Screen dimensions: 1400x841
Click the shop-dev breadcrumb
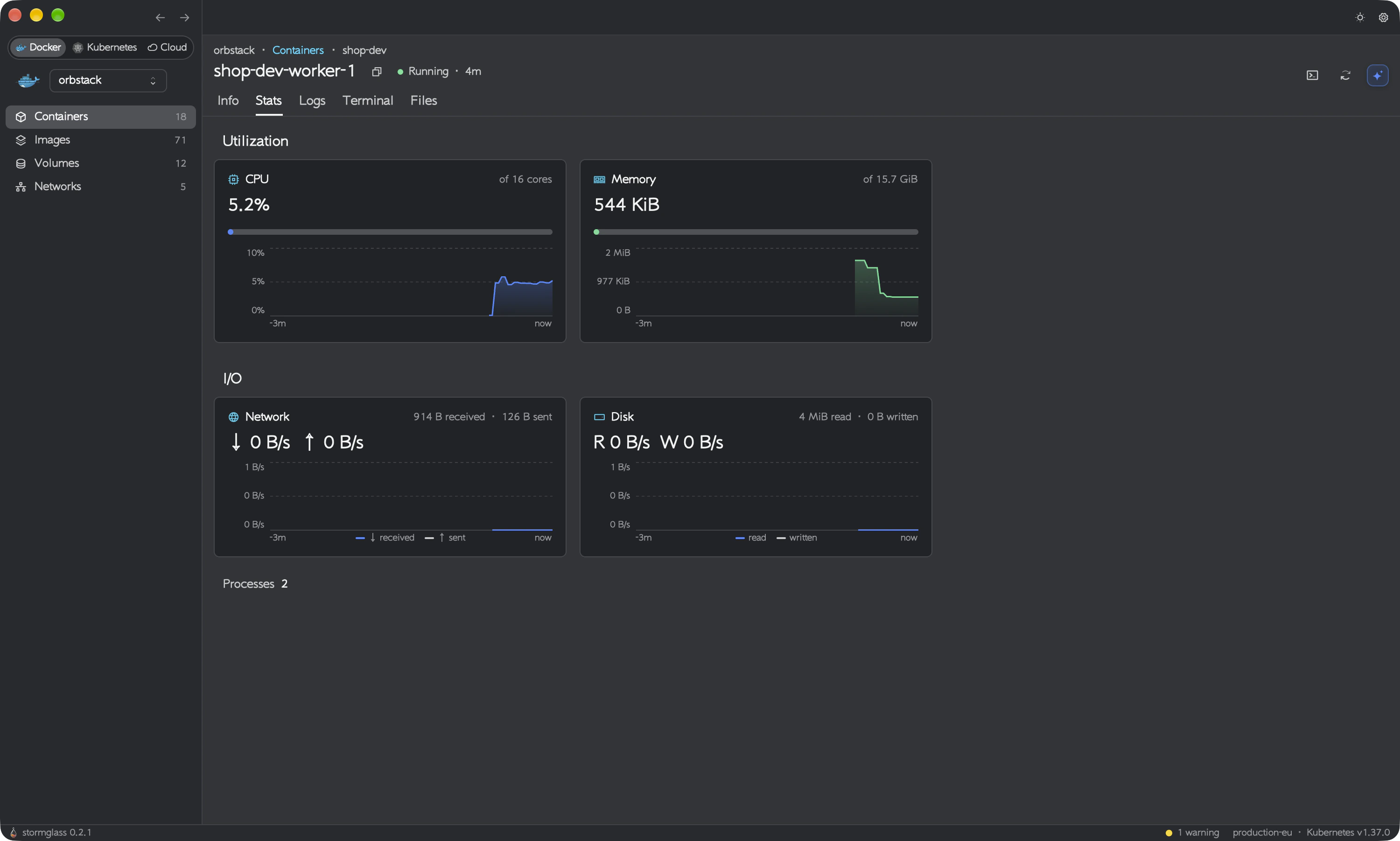pyautogui.click(x=364, y=50)
